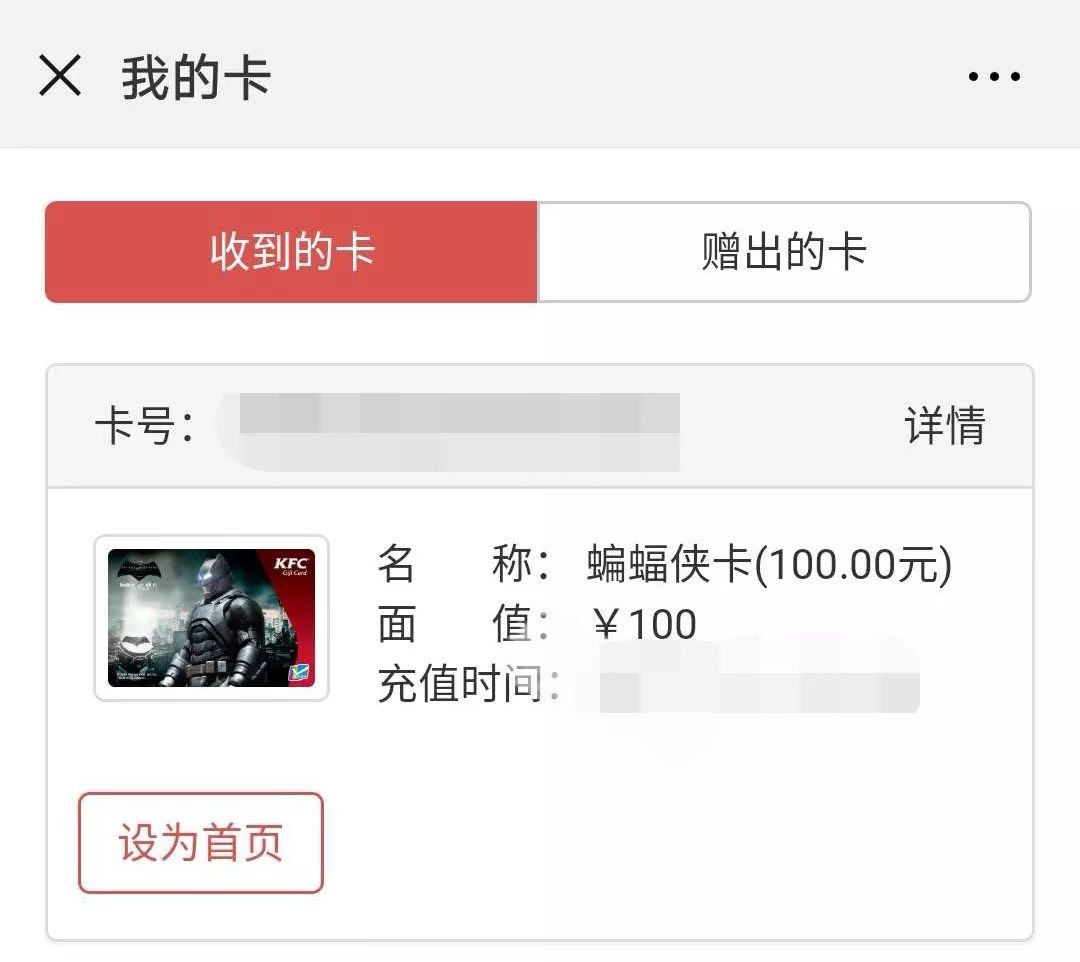Open 详情 for this card

click(x=944, y=426)
